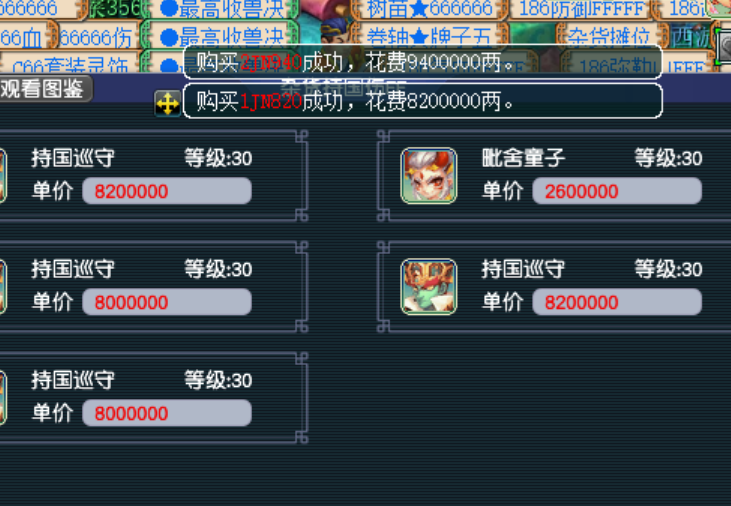731x506 pixels.
Task: Open the 树苗★666666 stall sign
Action: pos(429,8)
